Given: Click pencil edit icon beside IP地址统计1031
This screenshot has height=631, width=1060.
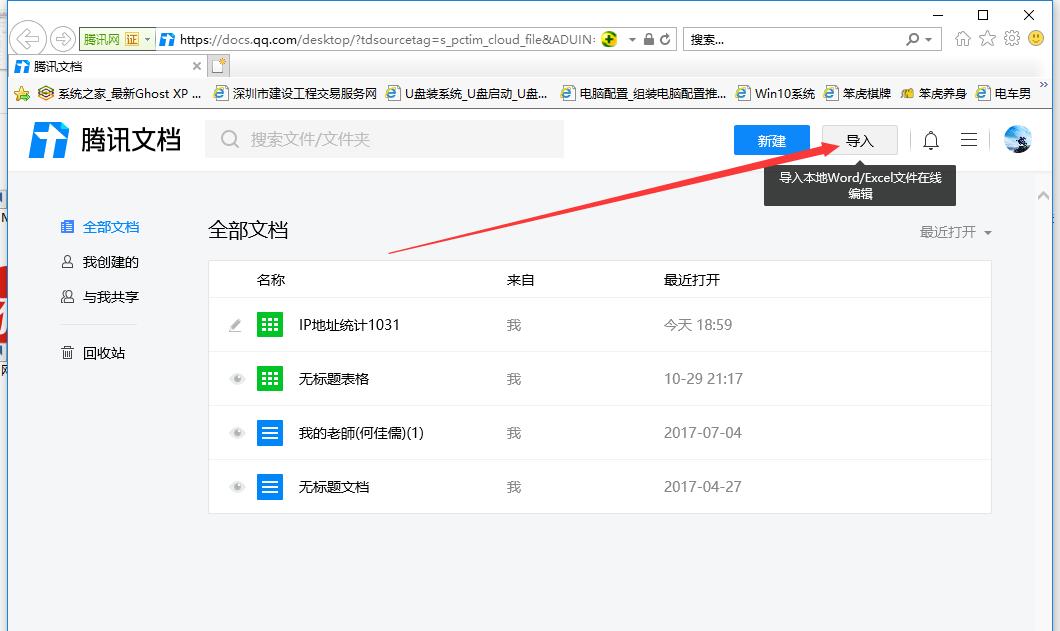Looking at the screenshot, I should tap(236, 325).
